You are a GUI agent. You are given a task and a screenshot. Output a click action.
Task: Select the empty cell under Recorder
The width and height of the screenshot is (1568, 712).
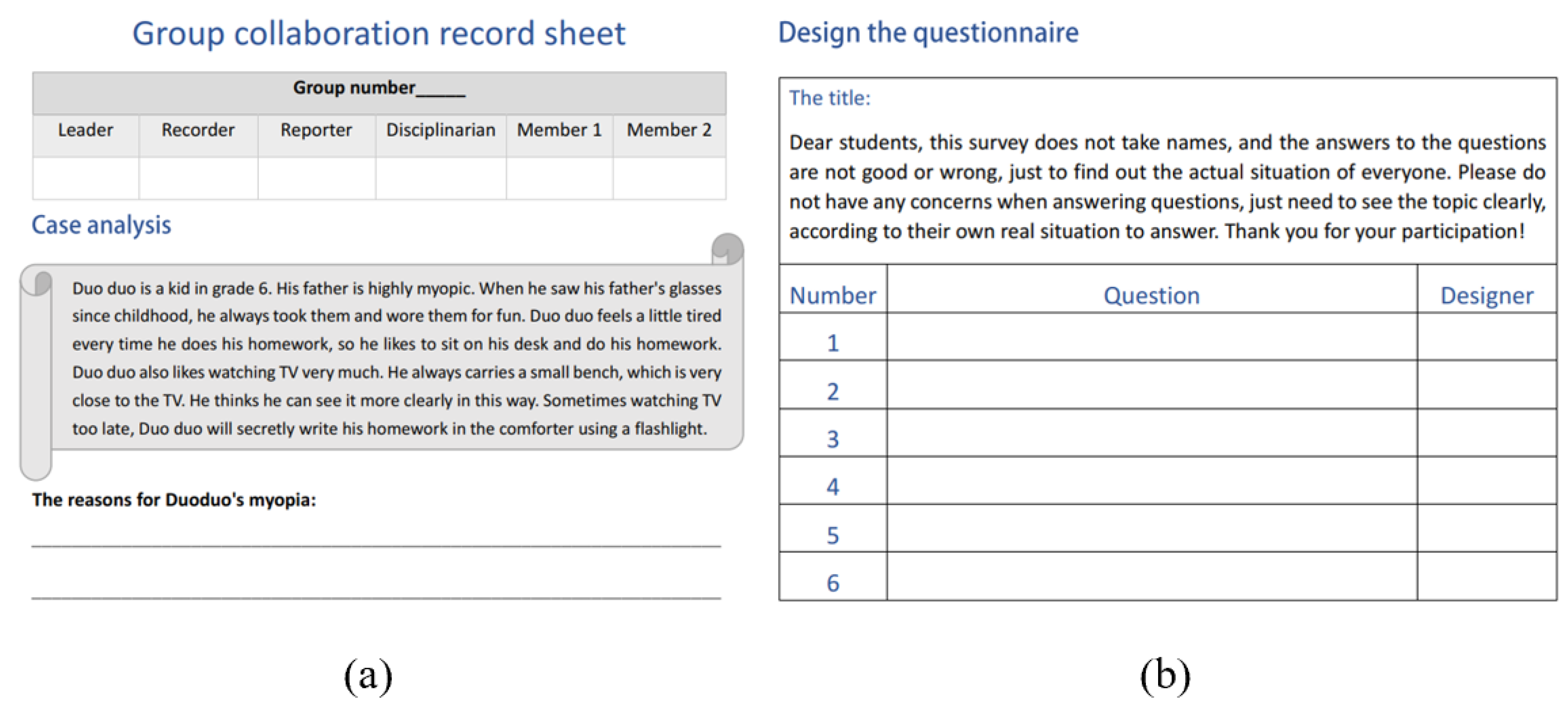point(198,178)
